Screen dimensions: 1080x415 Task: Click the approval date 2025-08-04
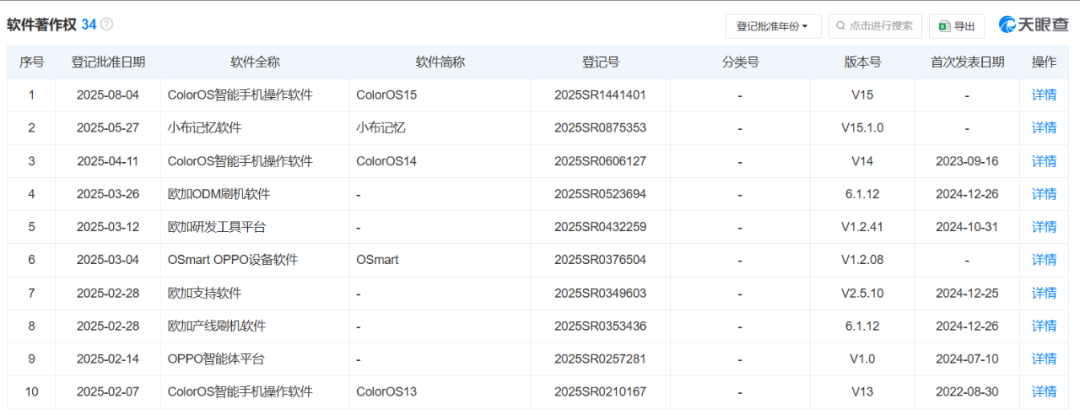(108, 95)
